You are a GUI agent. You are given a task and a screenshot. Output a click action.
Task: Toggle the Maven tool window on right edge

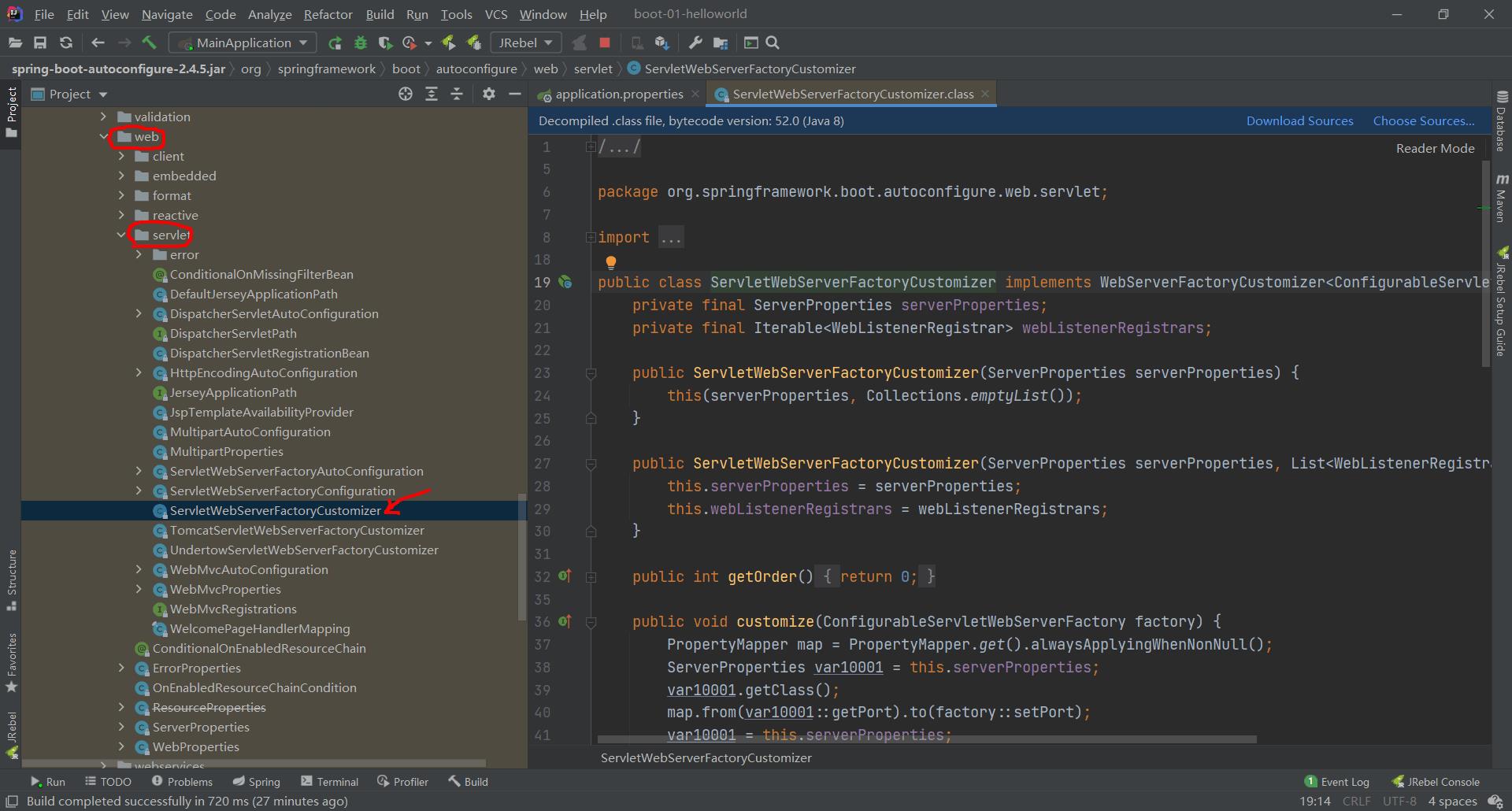pyautogui.click(x=1502, y=198)
